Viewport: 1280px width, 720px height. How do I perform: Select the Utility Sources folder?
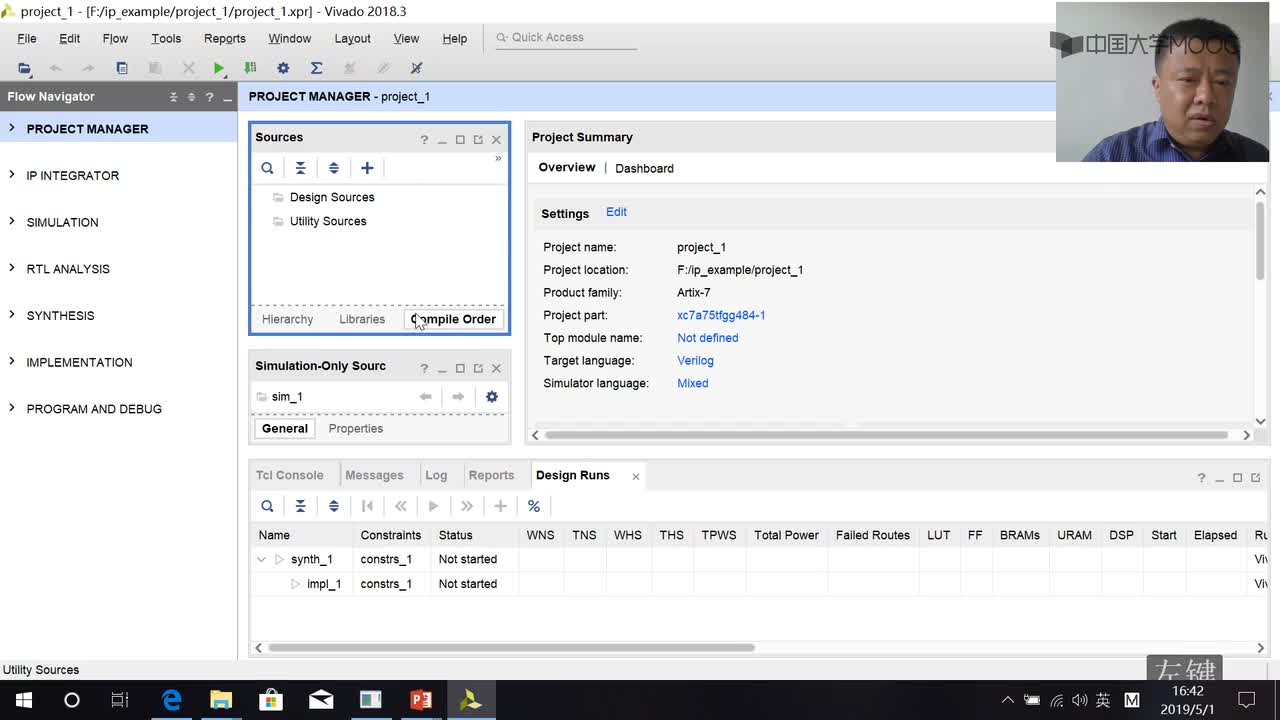tap(328, 221)
